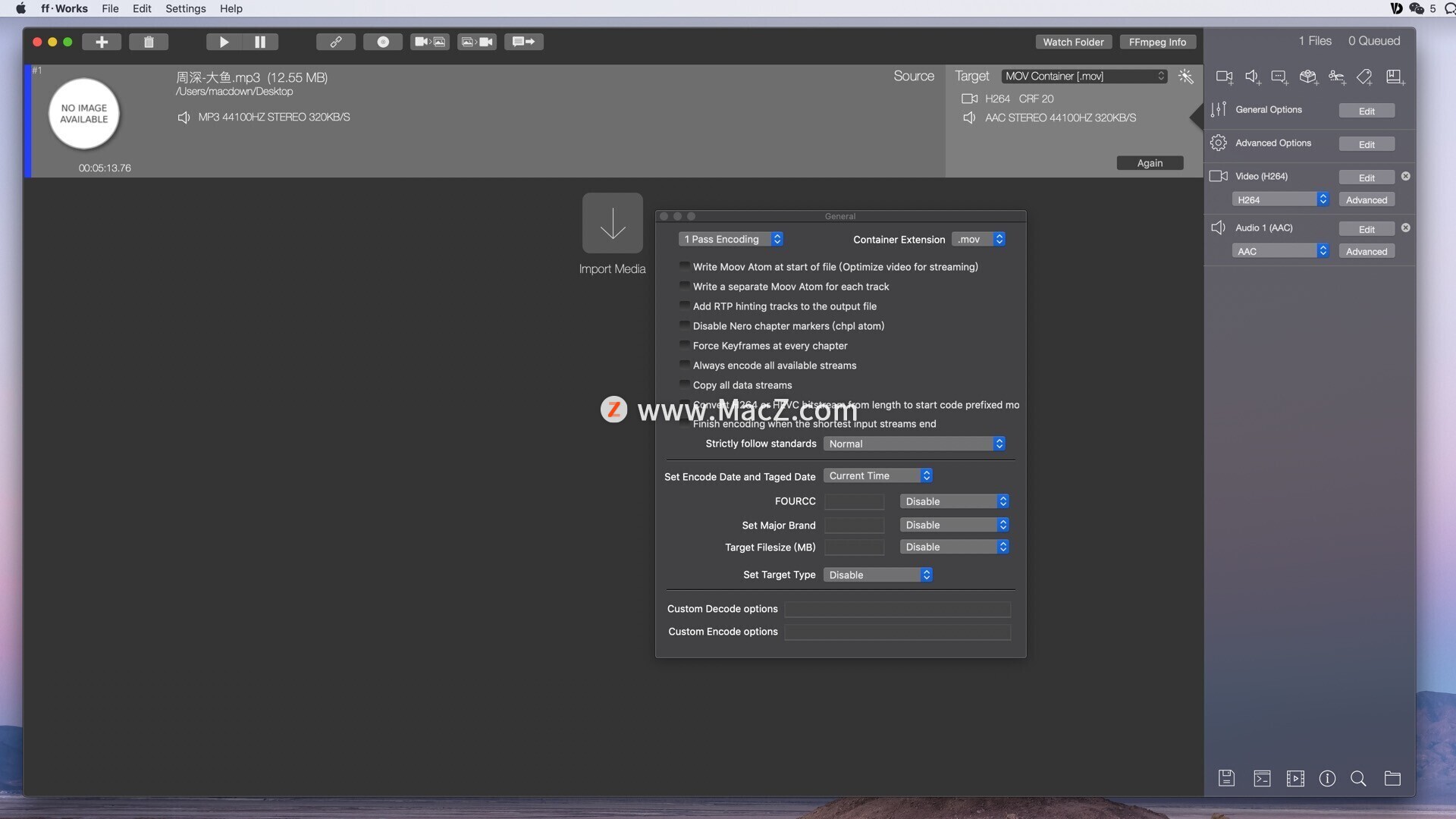Open the MOV Container target dropdown

1084,76
